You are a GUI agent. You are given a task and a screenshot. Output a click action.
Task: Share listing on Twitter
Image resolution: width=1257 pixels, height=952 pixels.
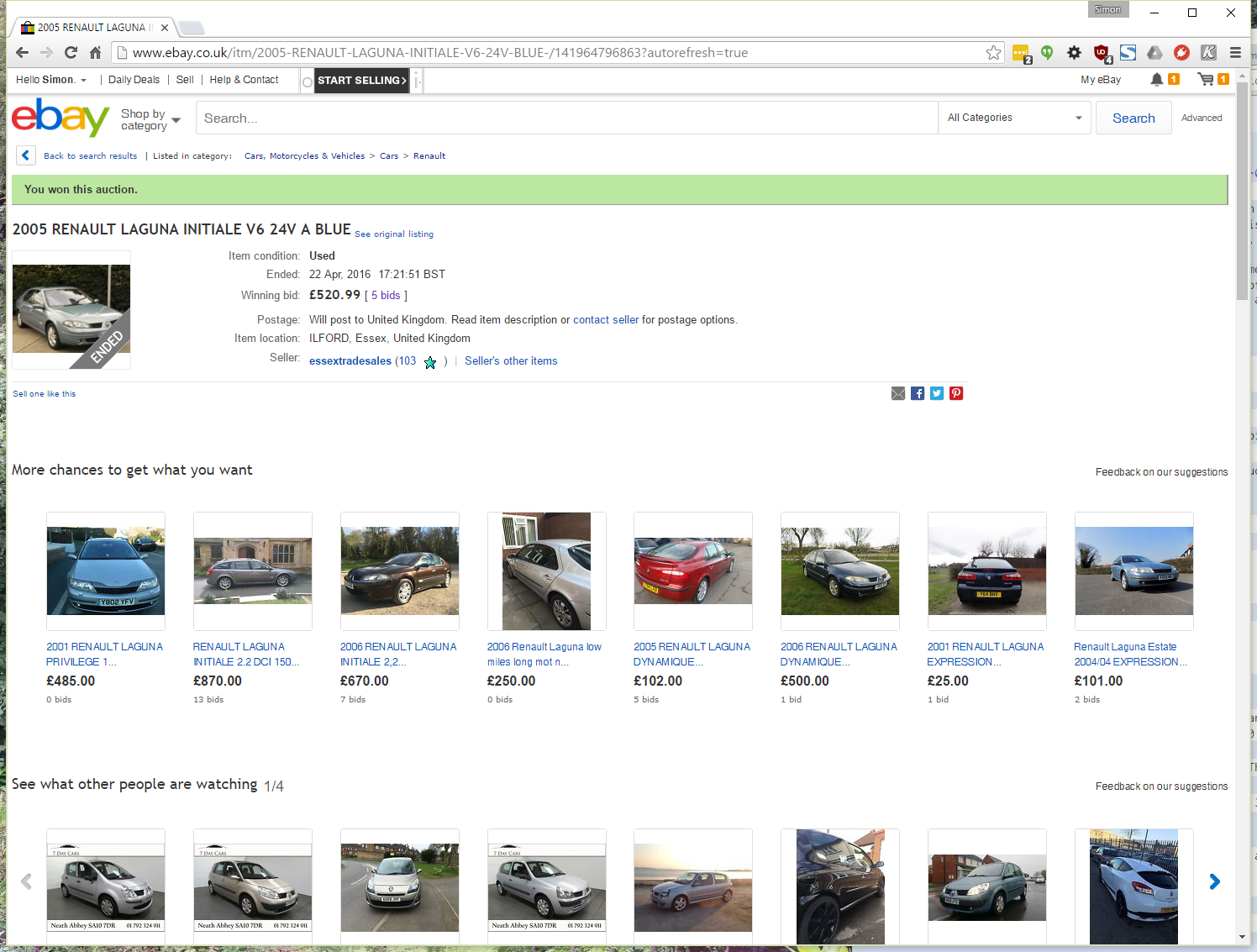pyautogui.click(x=937, y=393)
